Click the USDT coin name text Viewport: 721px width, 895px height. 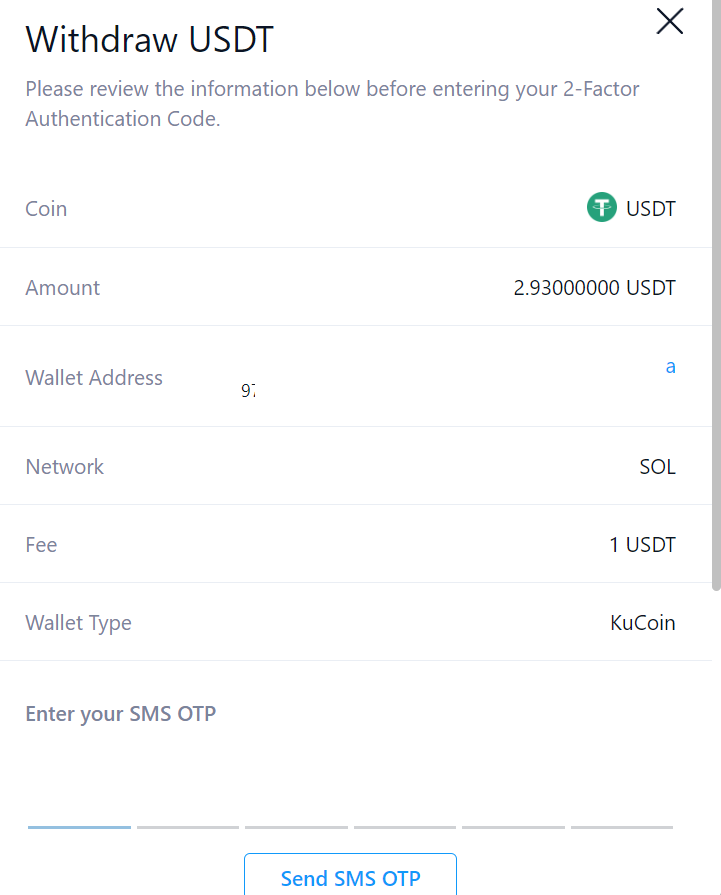pos(650,209)
